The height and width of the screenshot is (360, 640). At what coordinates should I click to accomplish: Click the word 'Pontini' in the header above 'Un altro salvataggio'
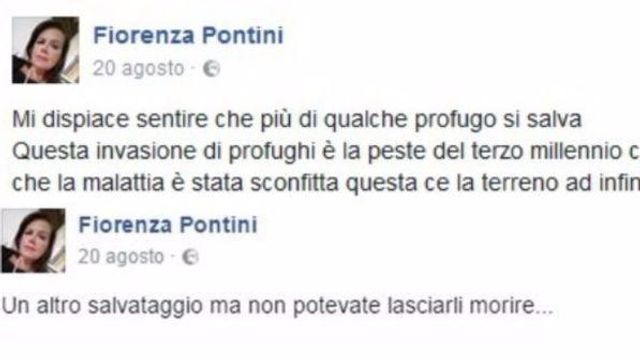(x=219, y=224)
